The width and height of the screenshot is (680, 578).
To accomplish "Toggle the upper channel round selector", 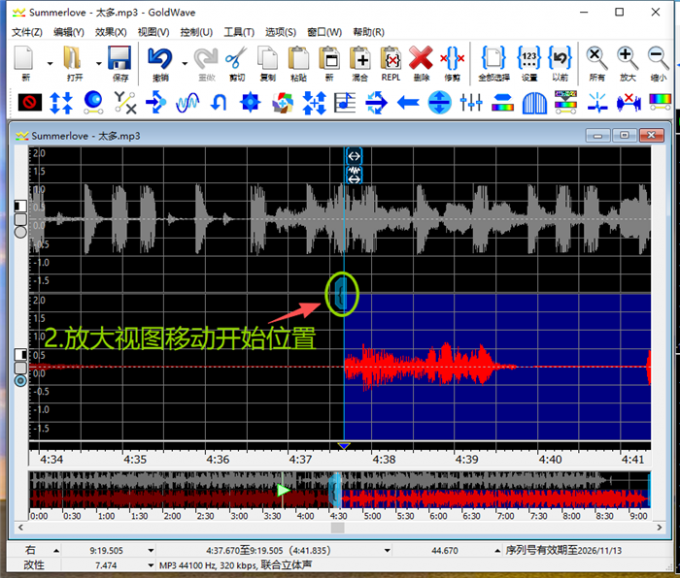I will tap(20, 232).
